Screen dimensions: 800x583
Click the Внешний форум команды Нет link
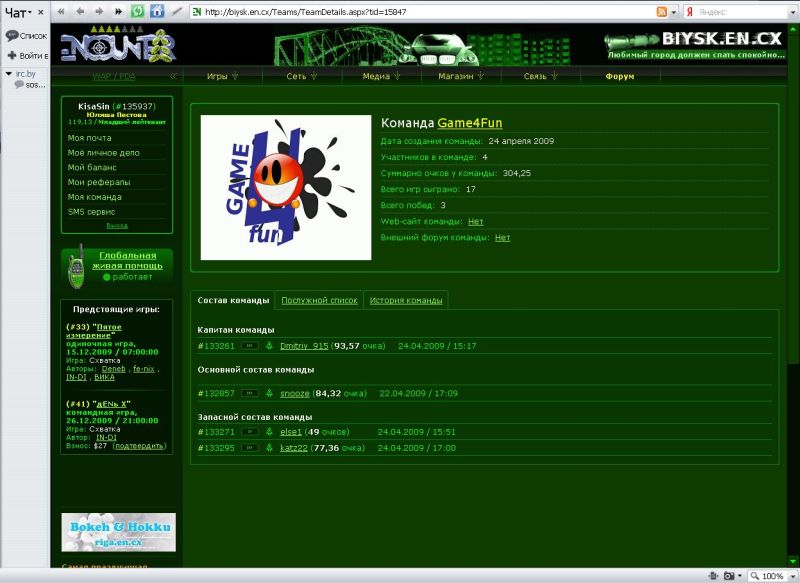tap(503, 238)
